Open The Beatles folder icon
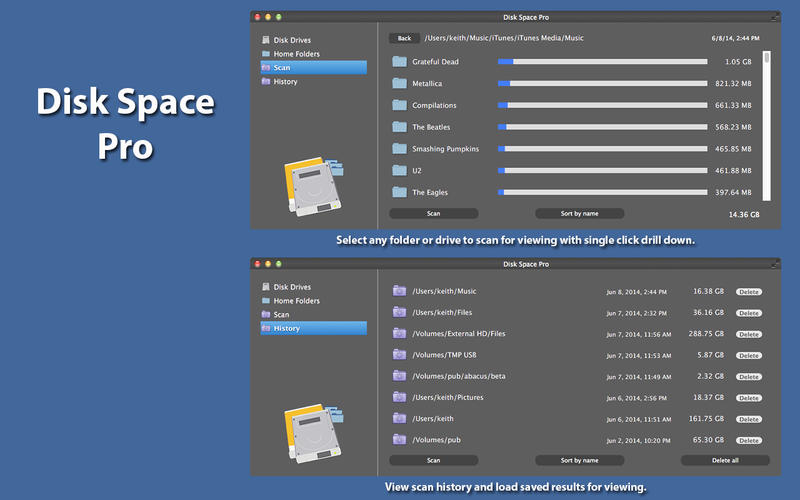The width and height of the screenshot is (800, 500). [399, 127]
